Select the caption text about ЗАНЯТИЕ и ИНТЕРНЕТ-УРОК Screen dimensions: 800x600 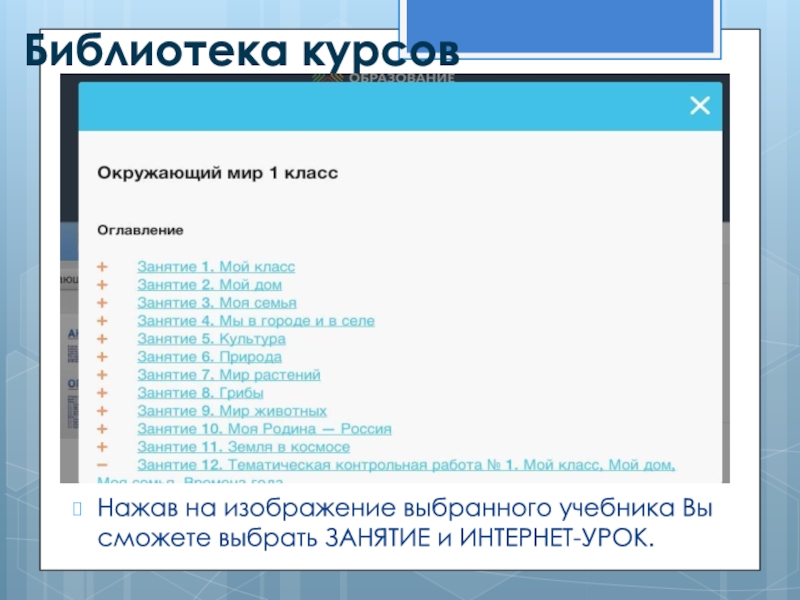pyautogui.click(x=405, y=523)
